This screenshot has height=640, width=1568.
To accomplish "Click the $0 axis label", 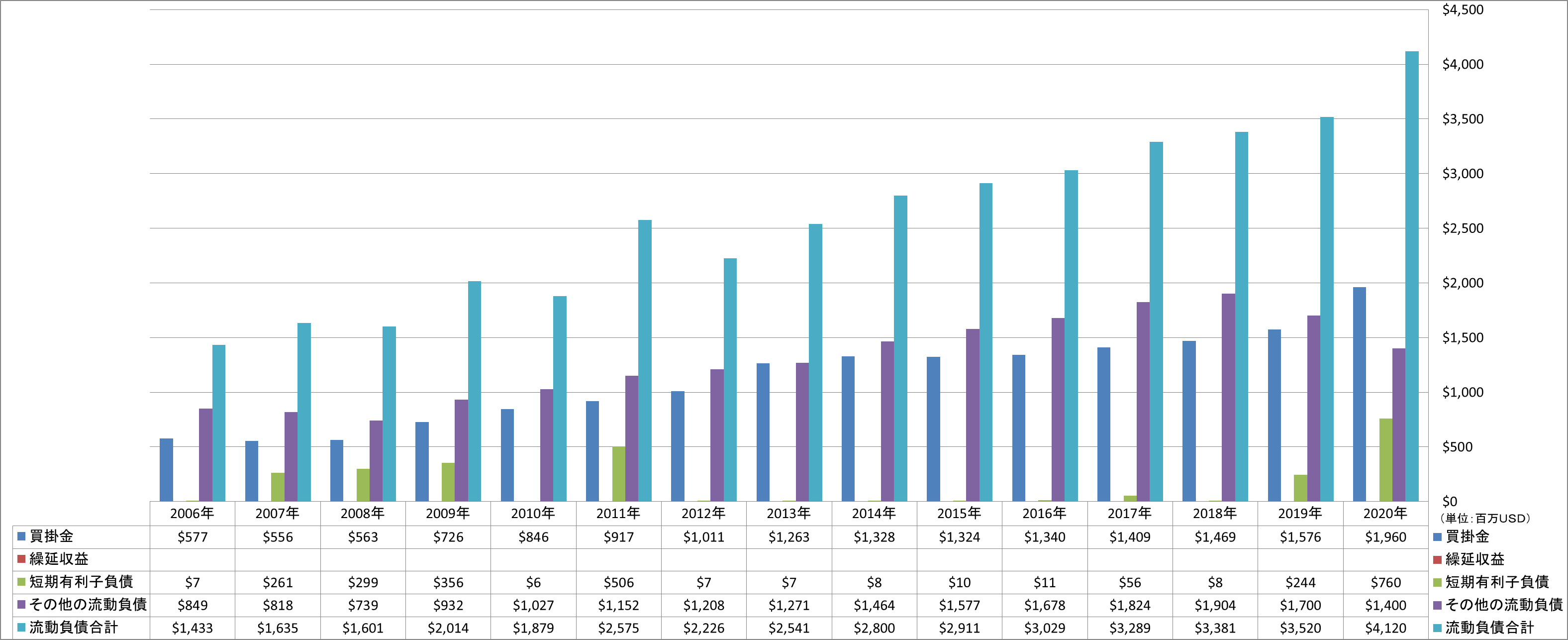I will pyautogui.click(x=1450, y=501).
